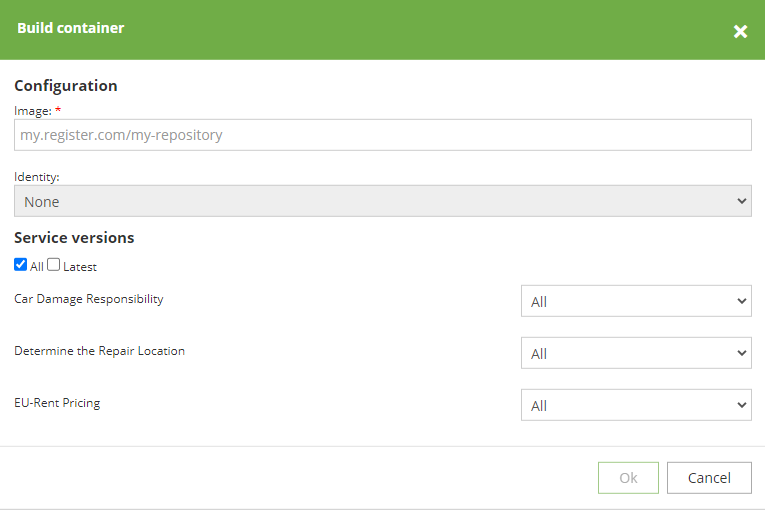
Task: Click the Service versions section heading
Action: point(74,238)
